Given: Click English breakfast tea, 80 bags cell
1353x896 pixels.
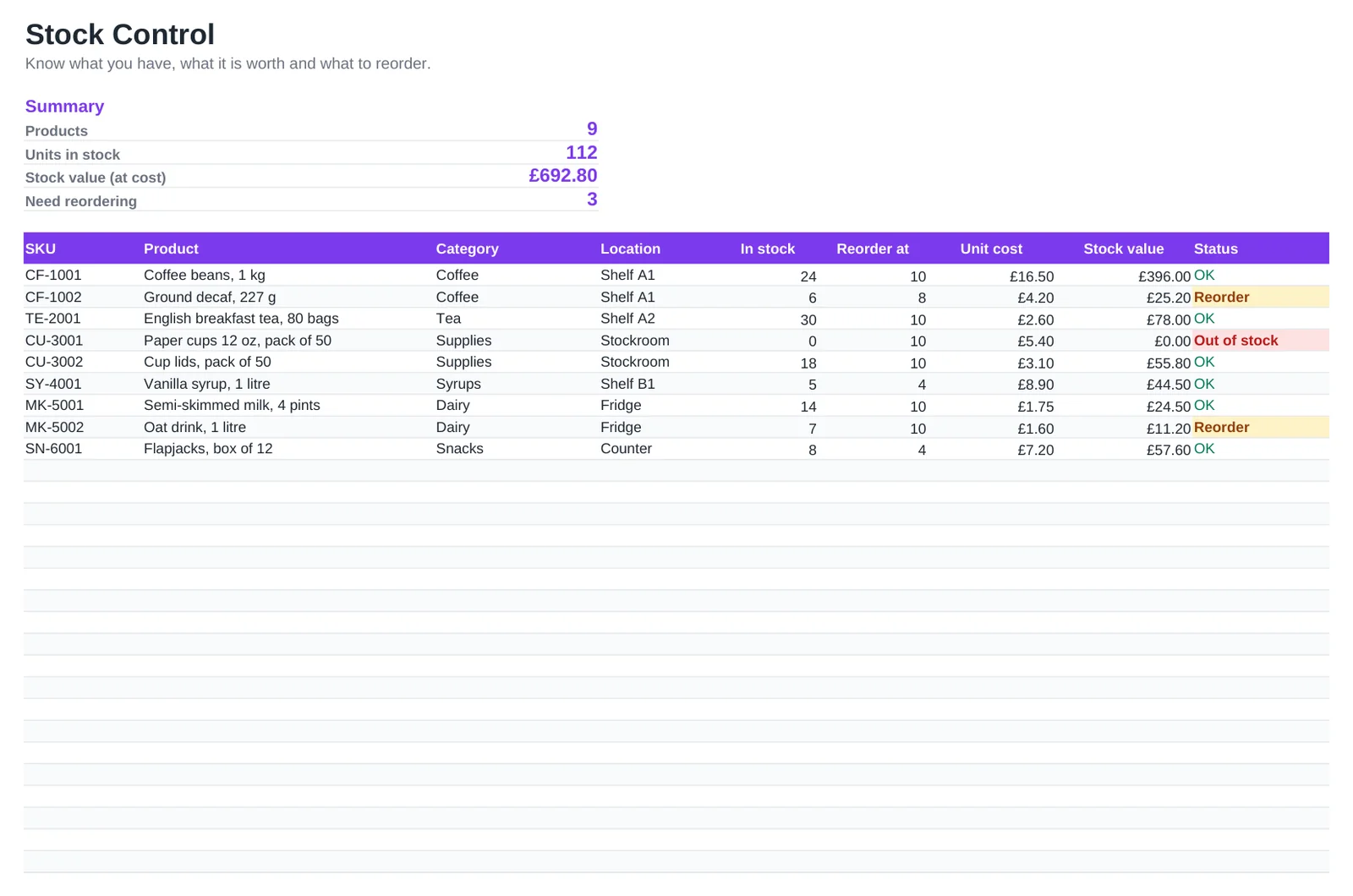Looking at the screenshot, I should point(241,318).
